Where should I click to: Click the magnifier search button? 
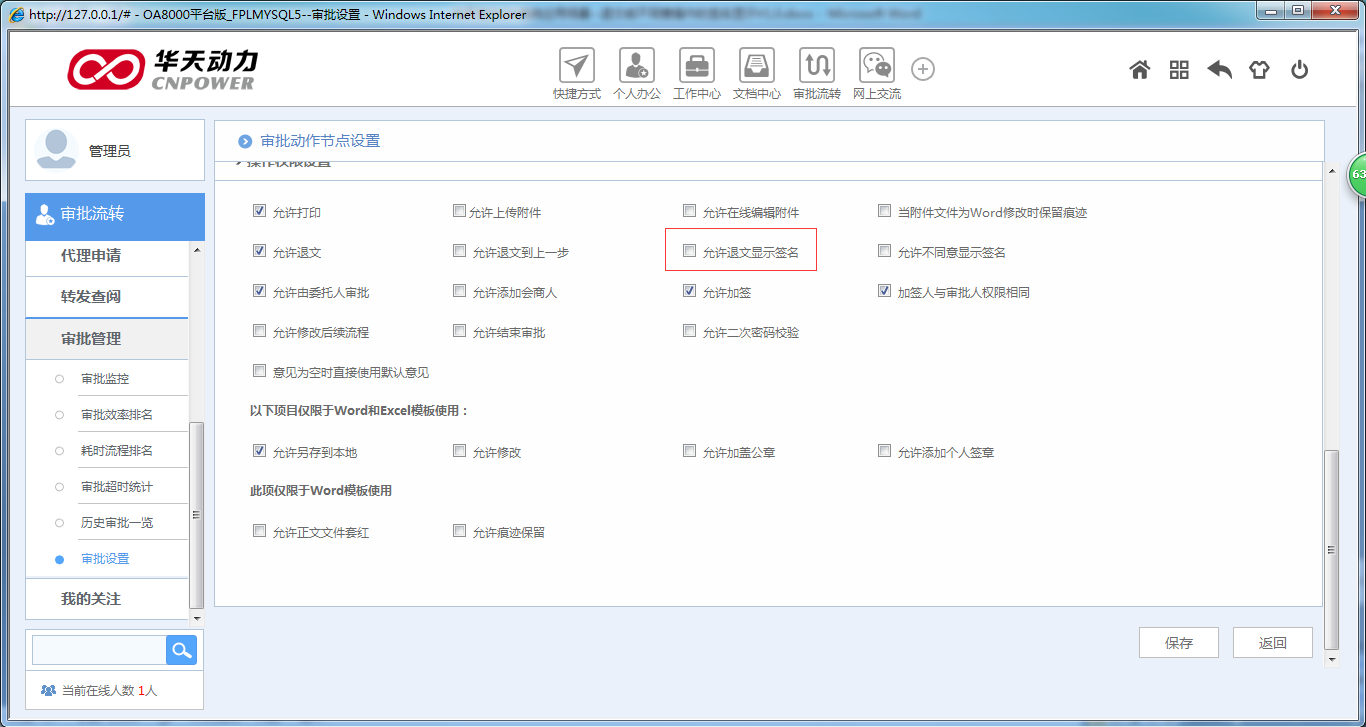tap(181, 650)
